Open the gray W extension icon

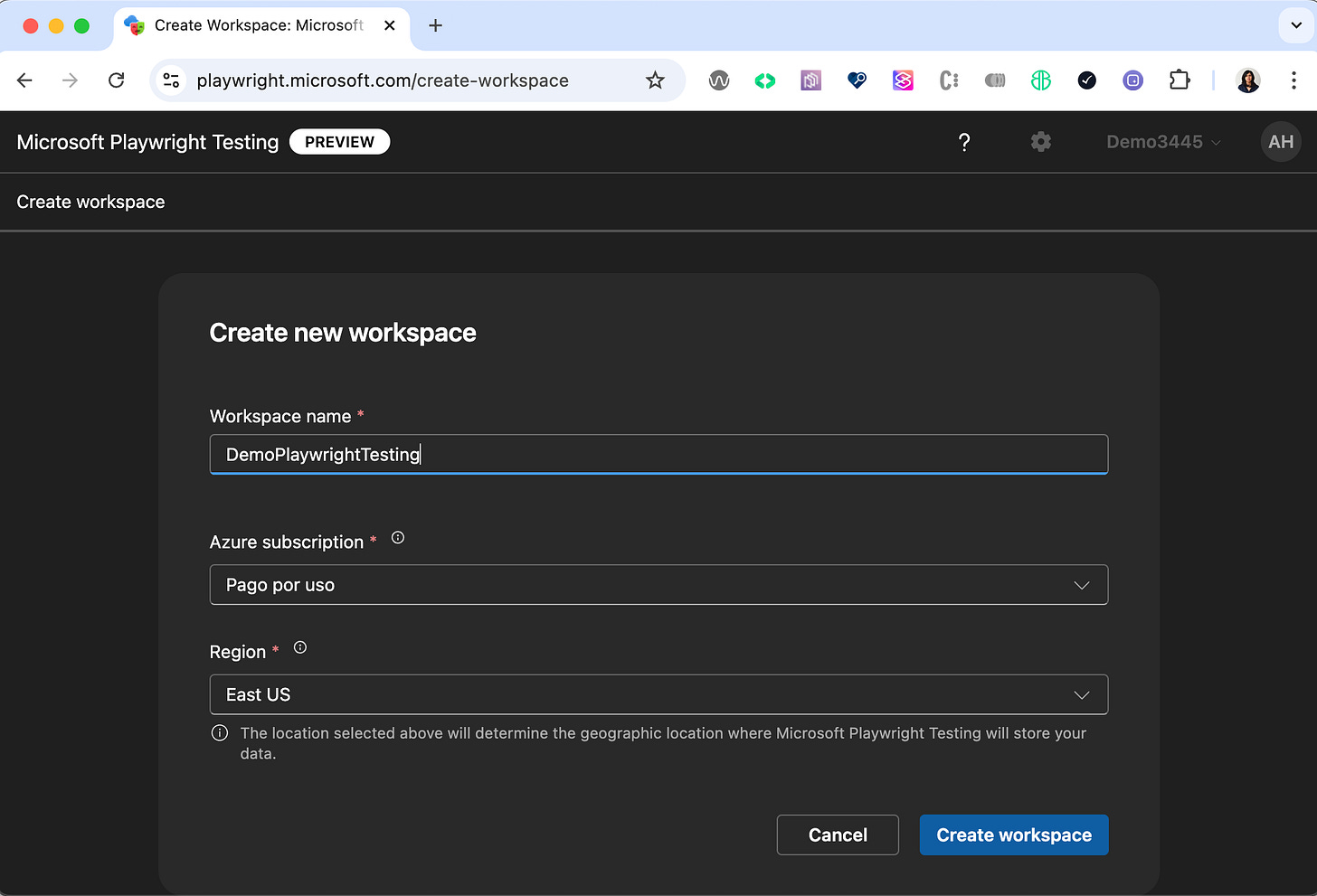(x=719, y=80)
